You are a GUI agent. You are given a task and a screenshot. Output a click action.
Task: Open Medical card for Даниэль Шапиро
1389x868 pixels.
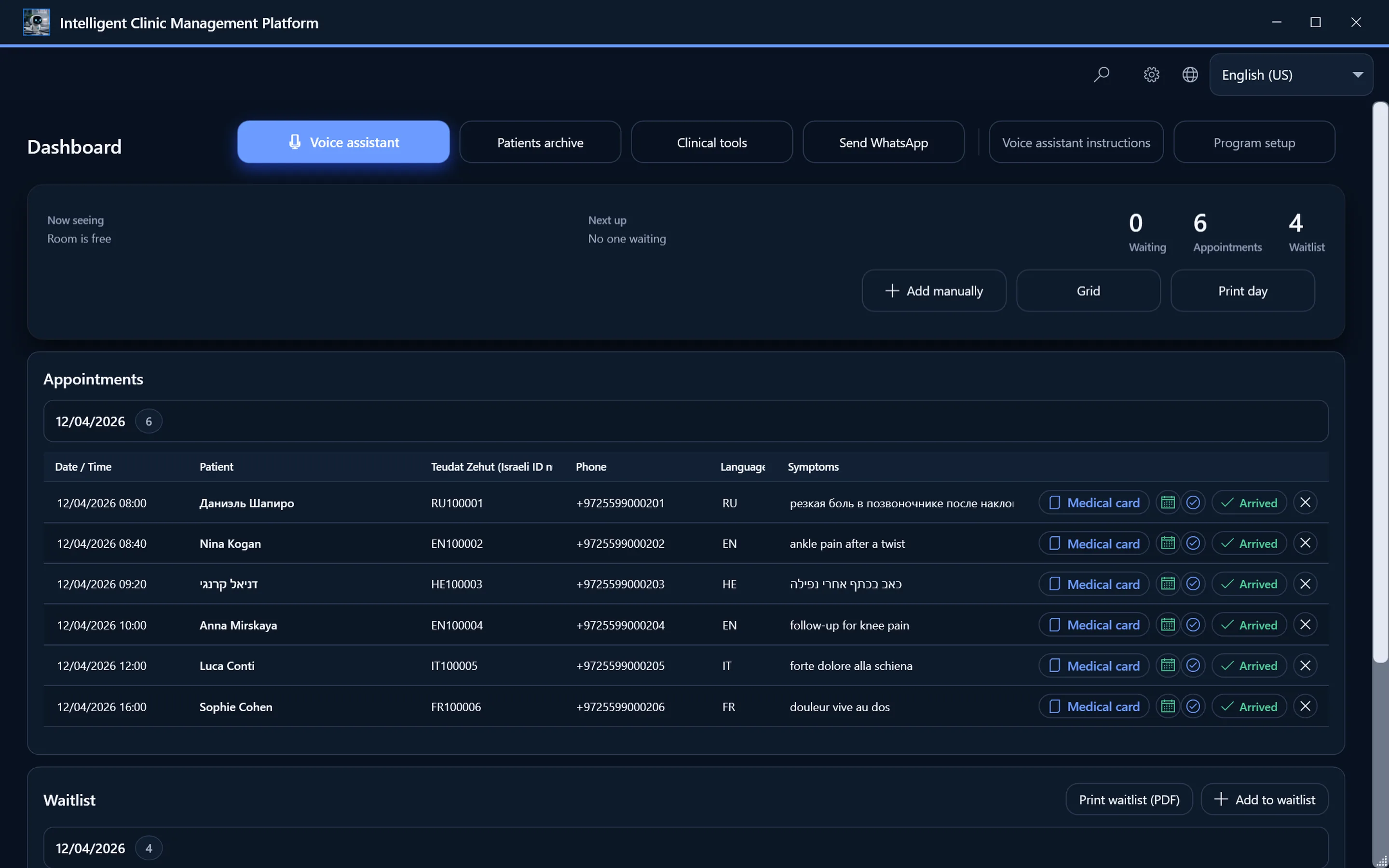[x=1094, y=502]
